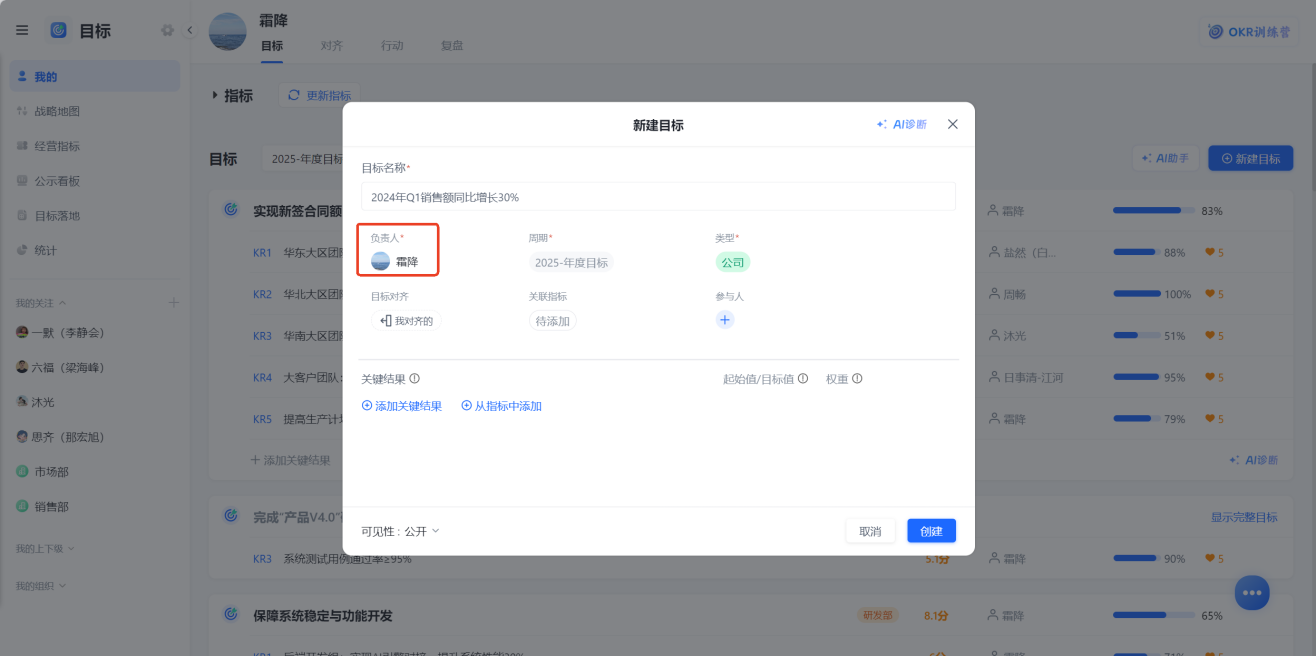The width and height of the screenshot is (1316, 656).
Task: Click target icon beside 保障系统稳定与功能开发
Action: 231,614
